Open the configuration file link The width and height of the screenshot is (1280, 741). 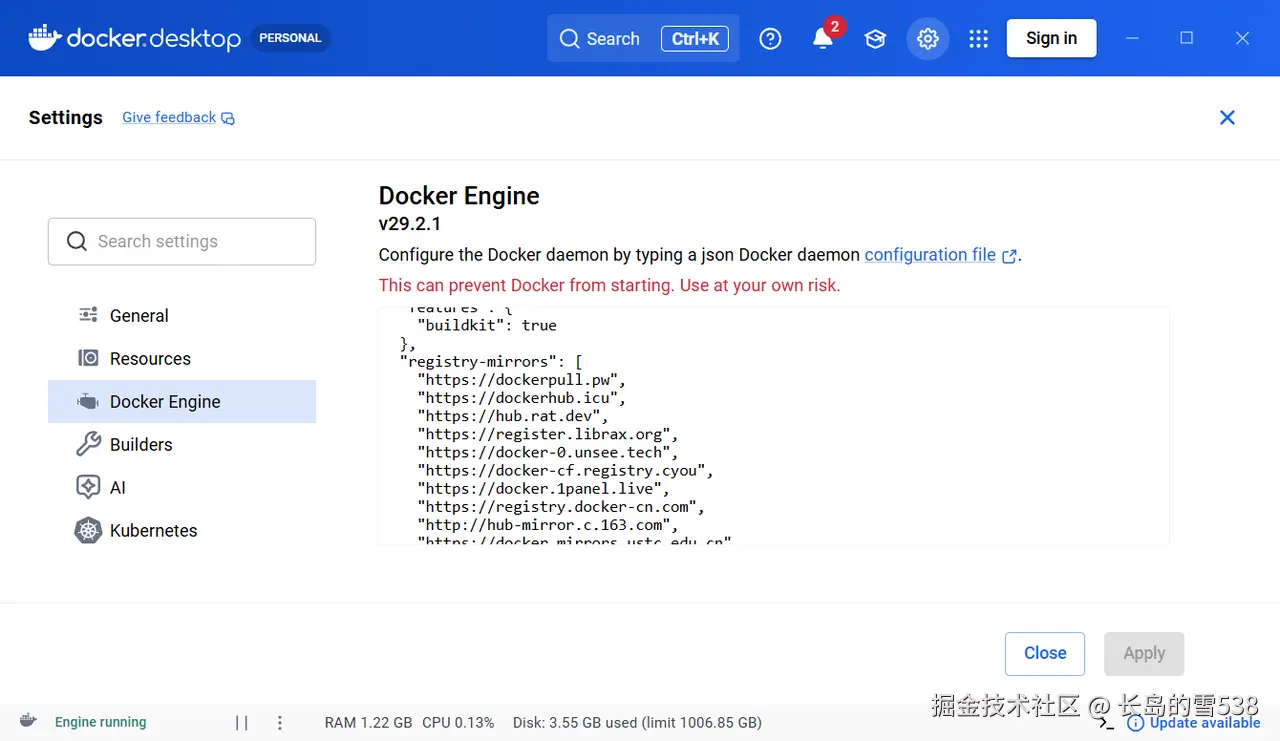coord(930,255)
